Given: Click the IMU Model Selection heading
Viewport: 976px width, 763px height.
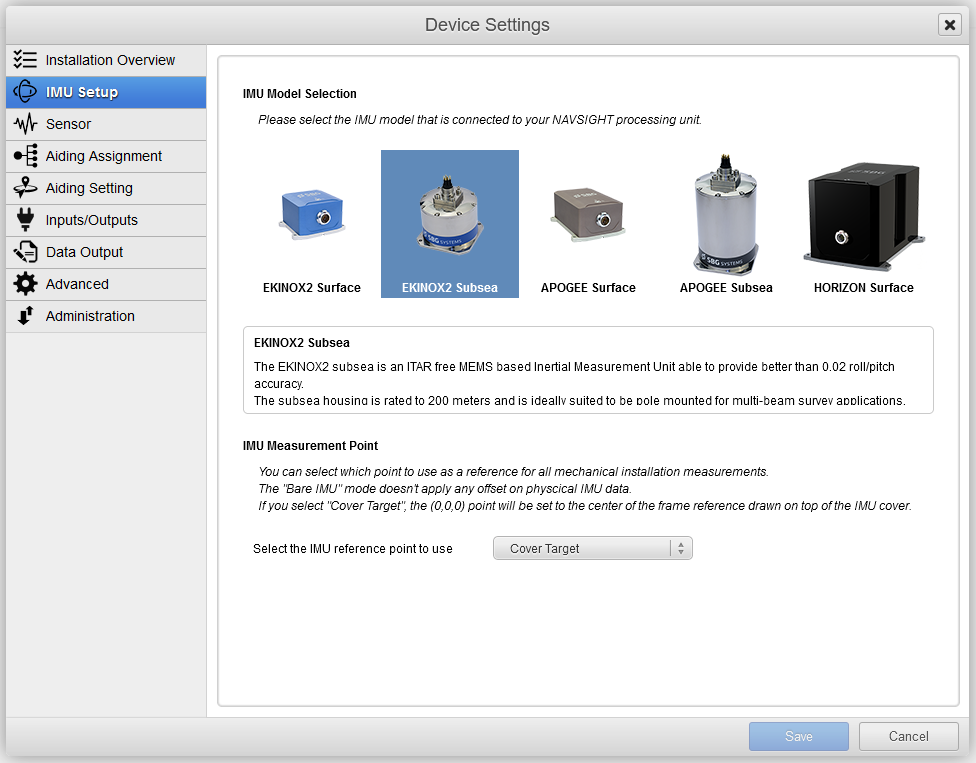Looking at the screenshot, I should click(299, 94).
